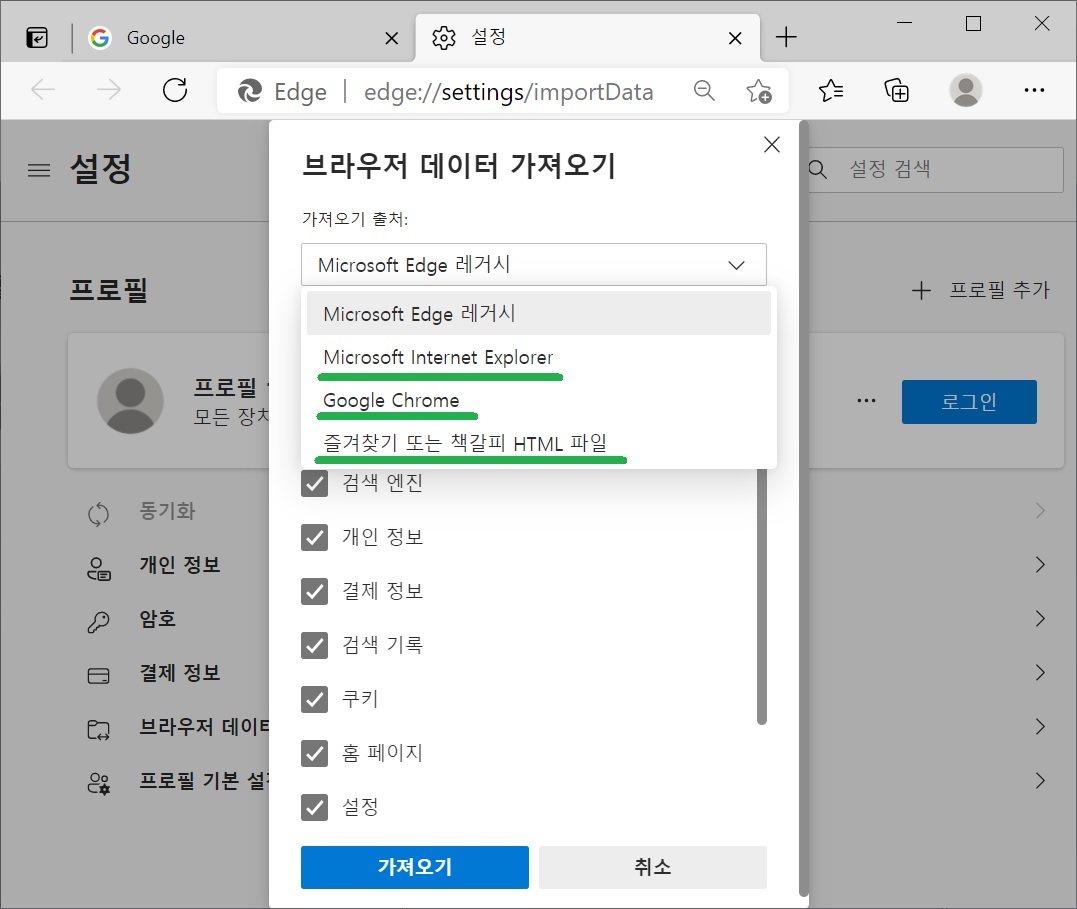This screenshot has width=1077, height=909.
Task: Open the profile card more options dots
Action: pos(866,401)
